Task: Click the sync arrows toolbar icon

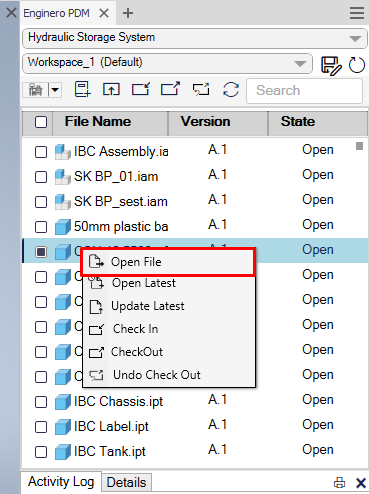Action: coord(231,90)
